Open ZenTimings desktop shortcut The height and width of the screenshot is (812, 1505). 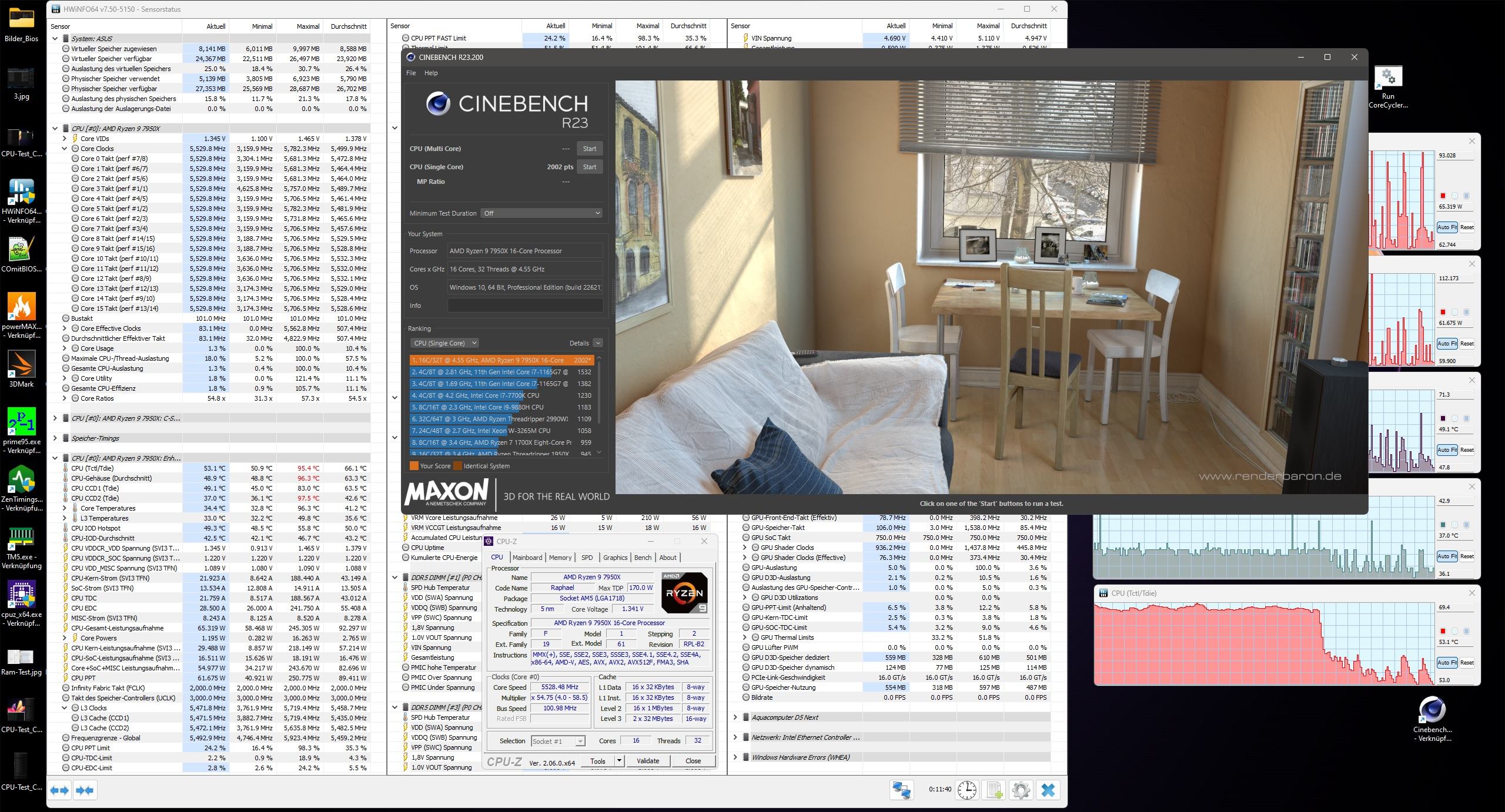[21, 488]
